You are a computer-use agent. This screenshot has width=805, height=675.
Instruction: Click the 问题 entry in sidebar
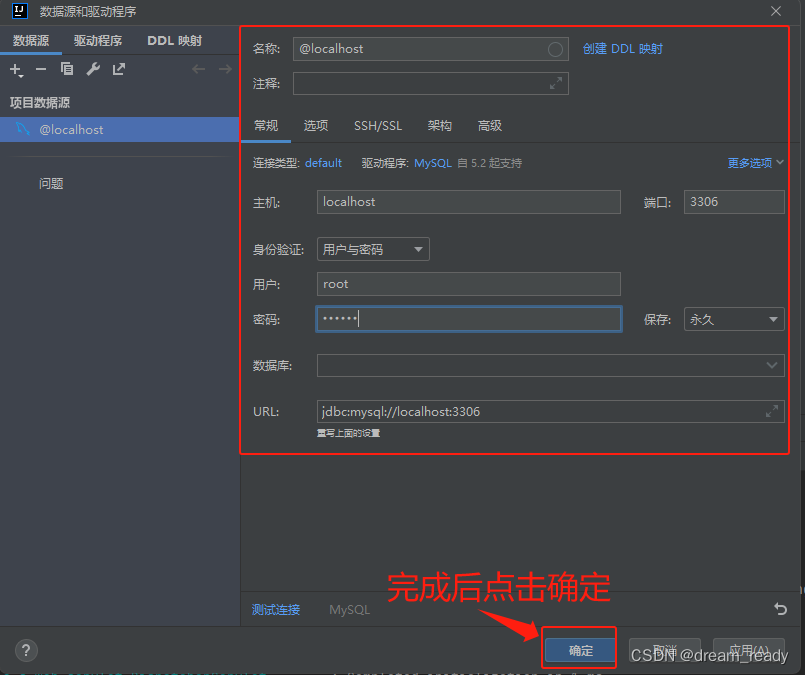tap(51, 183)
